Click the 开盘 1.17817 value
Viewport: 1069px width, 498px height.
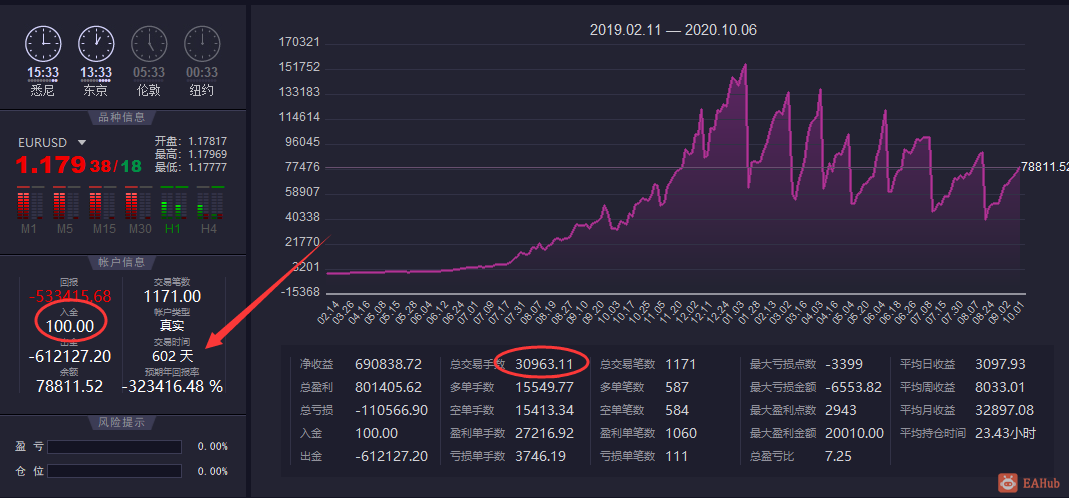coord(208,141)
